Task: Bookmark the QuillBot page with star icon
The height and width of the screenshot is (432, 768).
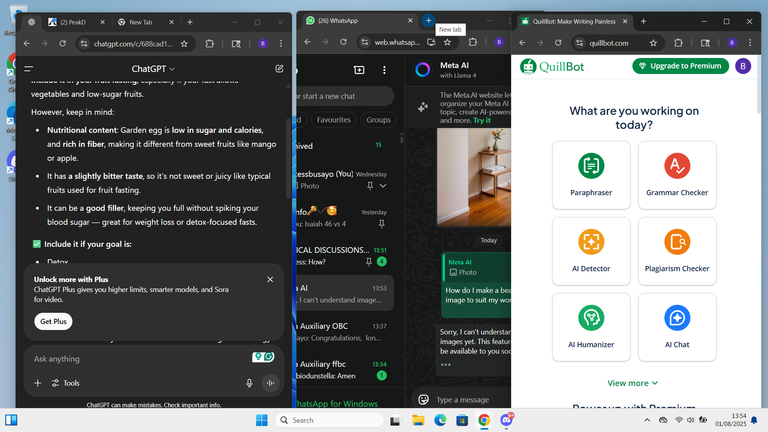Action: coord(653,43)
